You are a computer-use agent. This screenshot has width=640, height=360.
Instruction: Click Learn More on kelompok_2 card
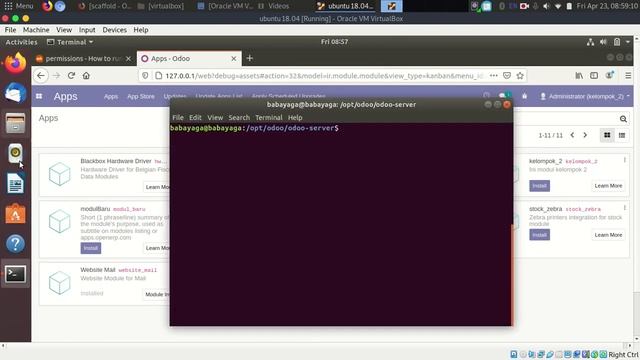pos(608,186)
